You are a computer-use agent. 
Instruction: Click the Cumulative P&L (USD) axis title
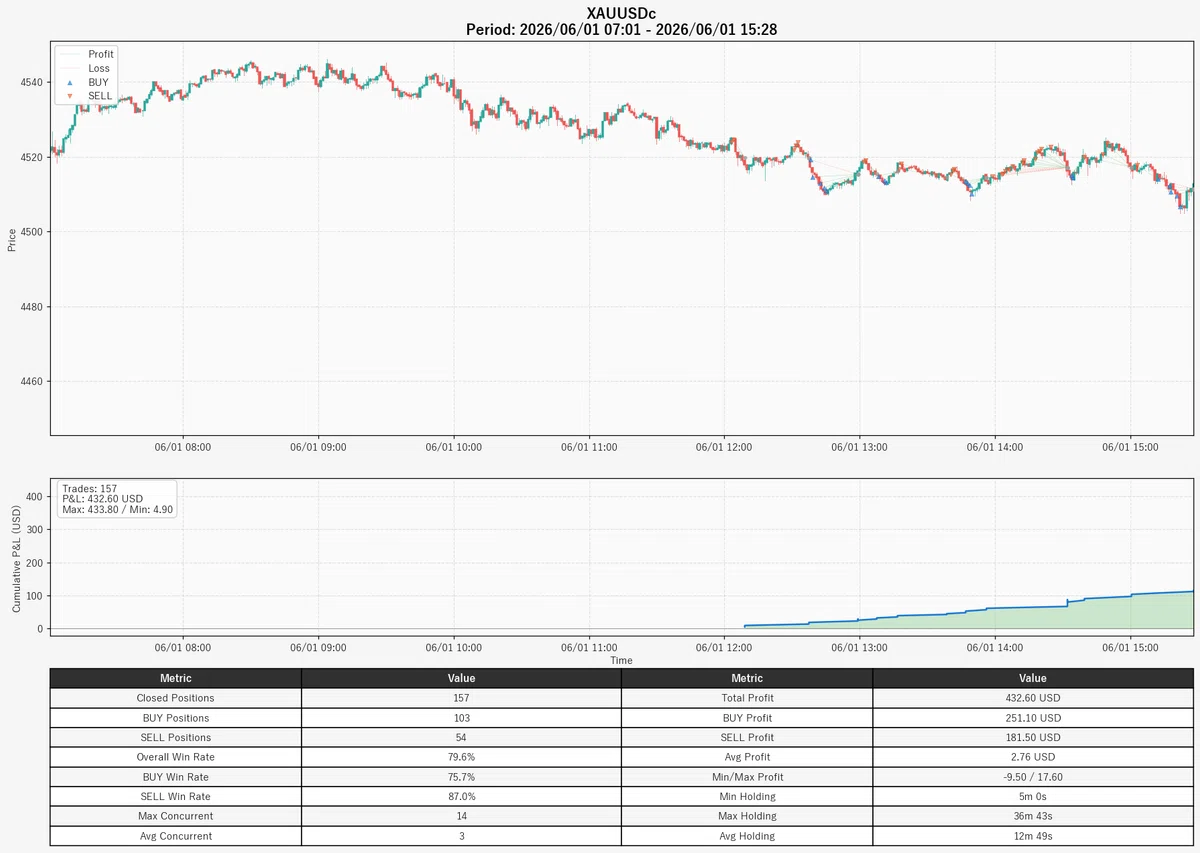[x=17, y=560]
